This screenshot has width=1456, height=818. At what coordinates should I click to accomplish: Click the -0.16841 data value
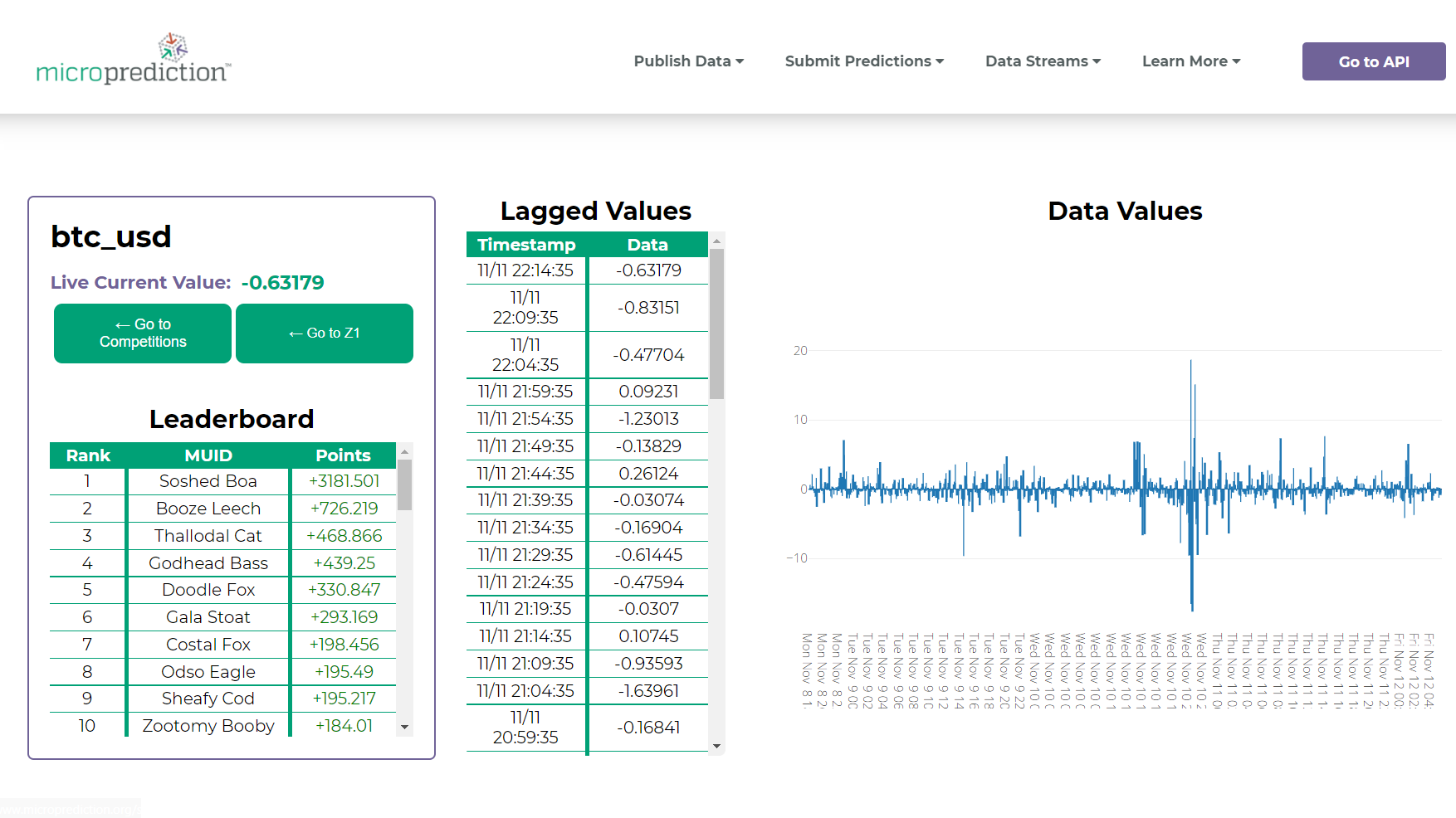pyautogui.click(x=648, y=728)
